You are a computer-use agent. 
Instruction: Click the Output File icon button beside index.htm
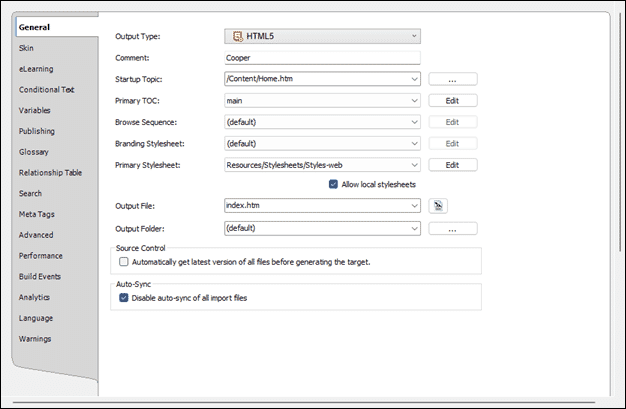[438, 206]
